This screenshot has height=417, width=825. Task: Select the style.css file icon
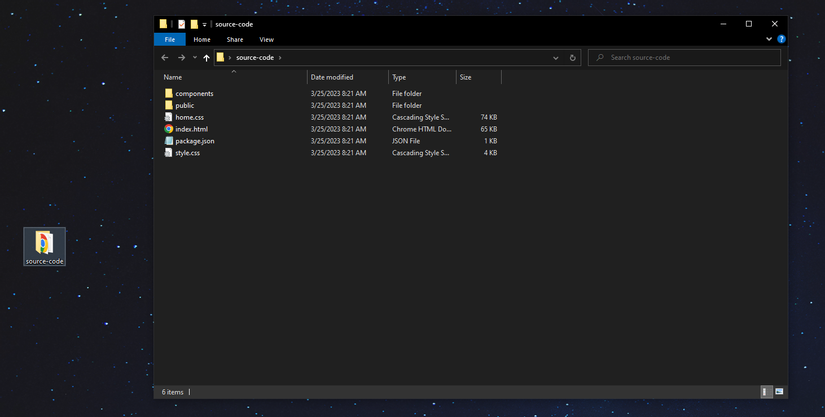point(168,152)
